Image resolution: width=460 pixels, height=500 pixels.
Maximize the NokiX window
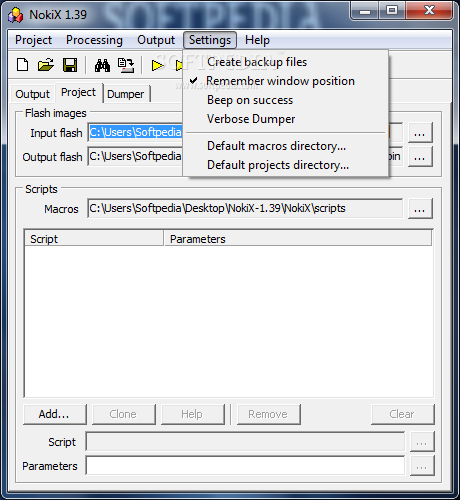point(392,11)
